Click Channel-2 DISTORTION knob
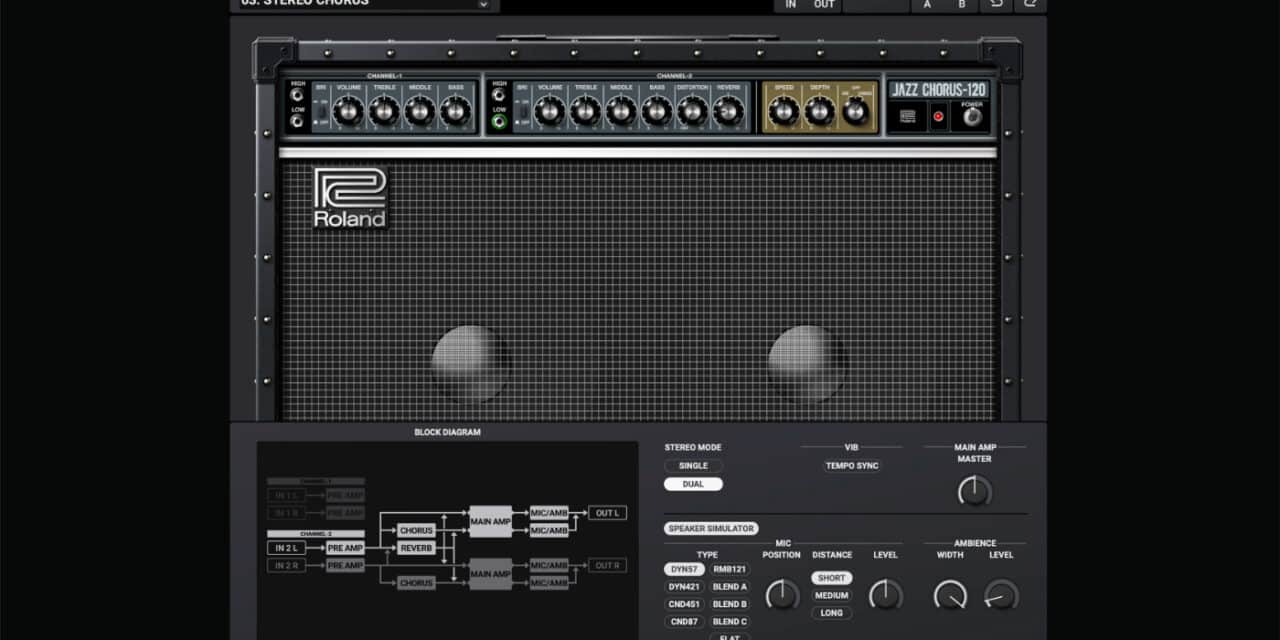The image size is (1280, 640). point(692,110)
